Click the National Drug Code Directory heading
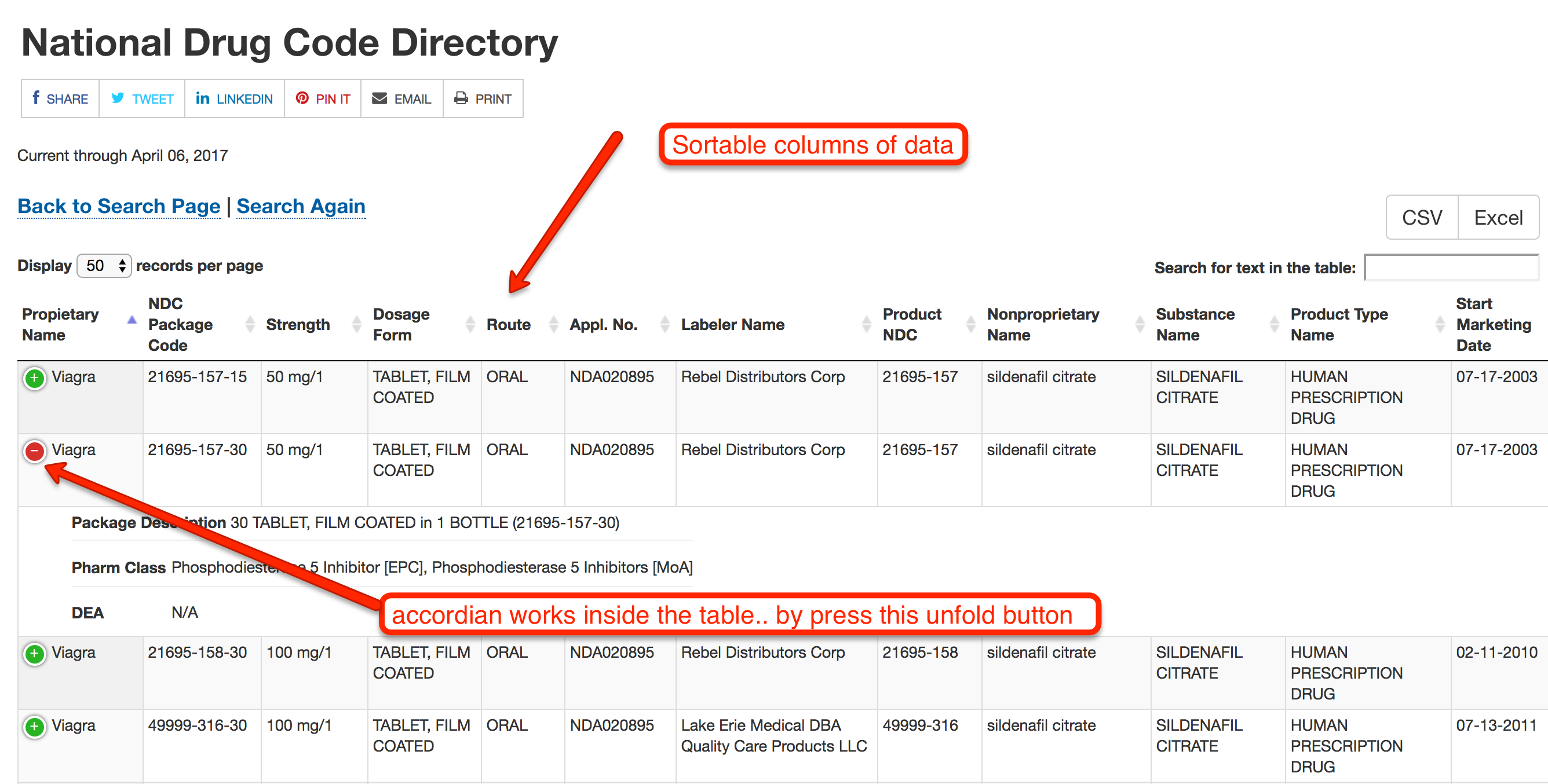 click(x=290, y=43)
